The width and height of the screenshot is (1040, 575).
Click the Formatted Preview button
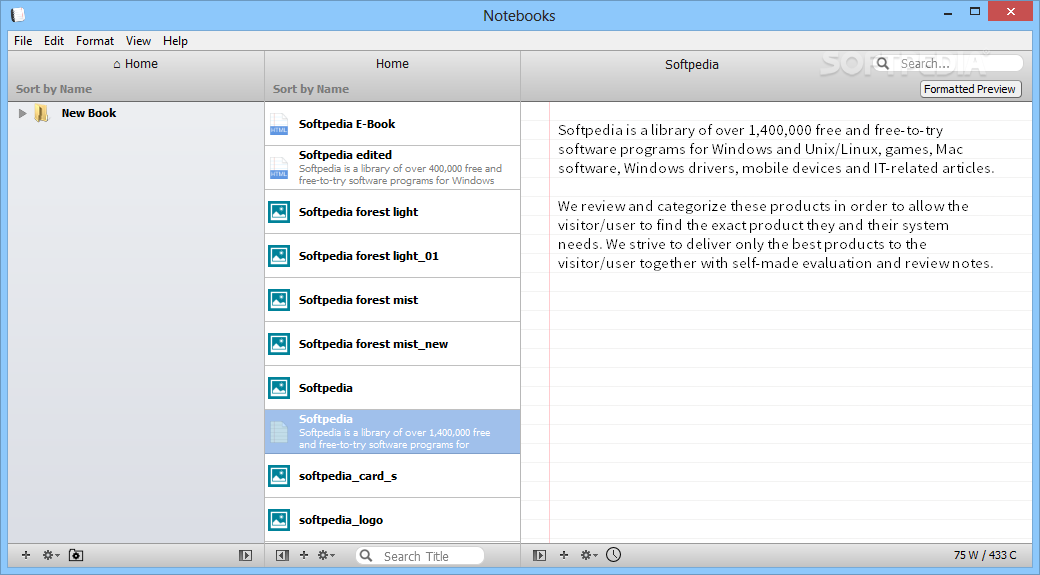pyautogui.click(x=970, y=89)
